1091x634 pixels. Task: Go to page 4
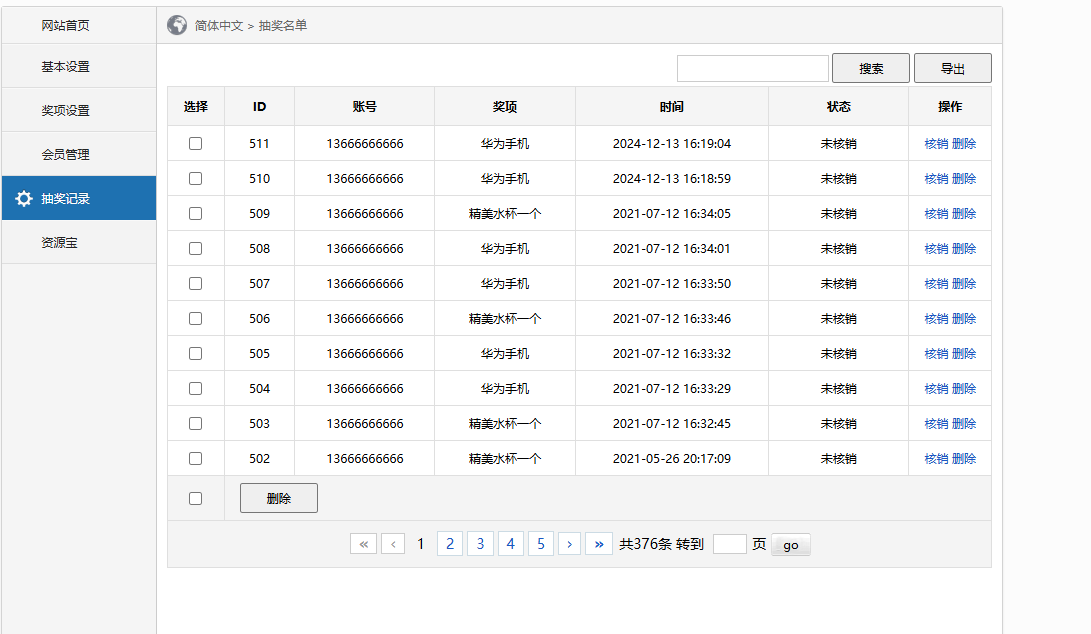(511, 544)
